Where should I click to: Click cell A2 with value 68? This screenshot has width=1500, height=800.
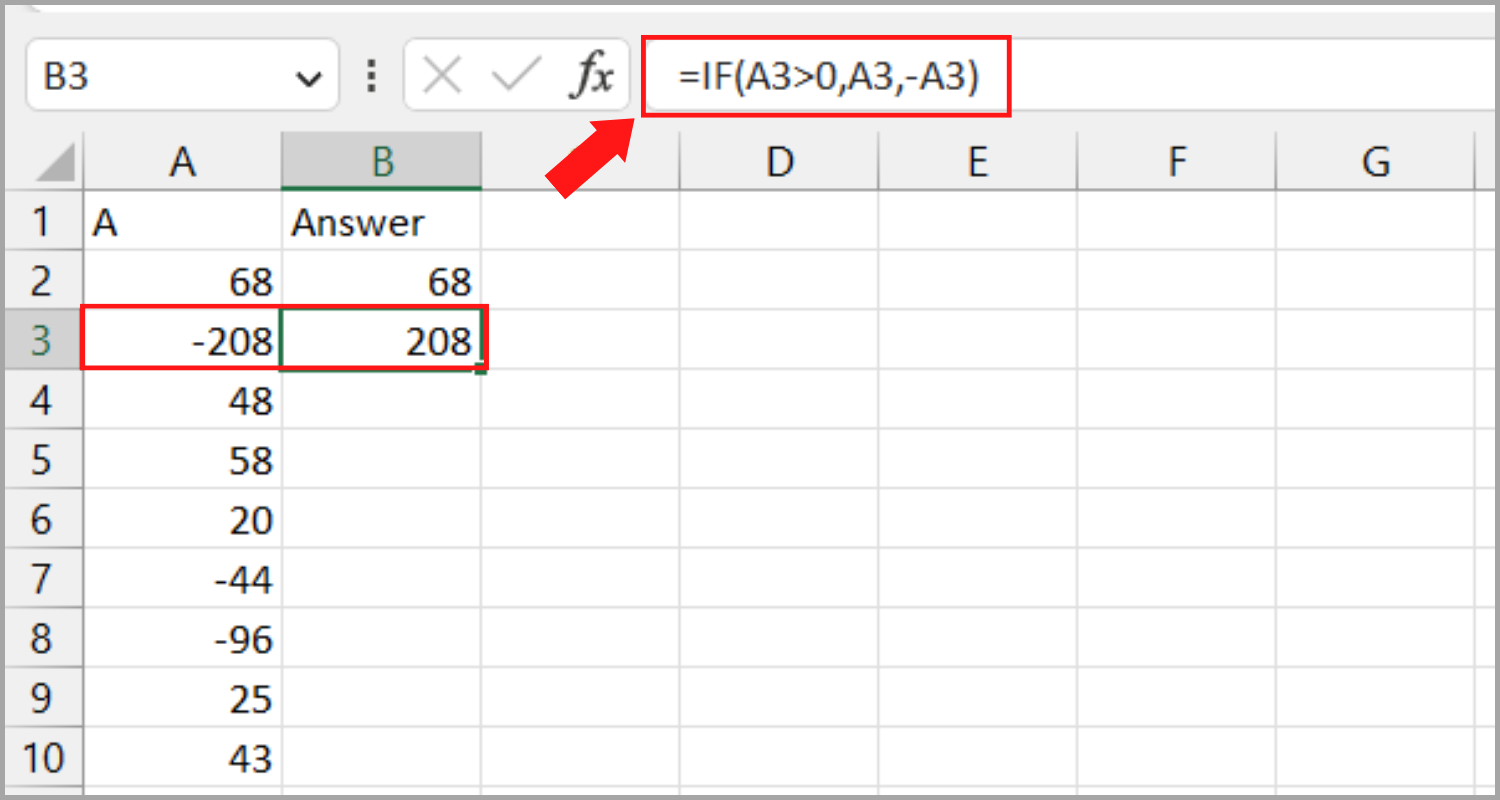[x=182, y=281]
